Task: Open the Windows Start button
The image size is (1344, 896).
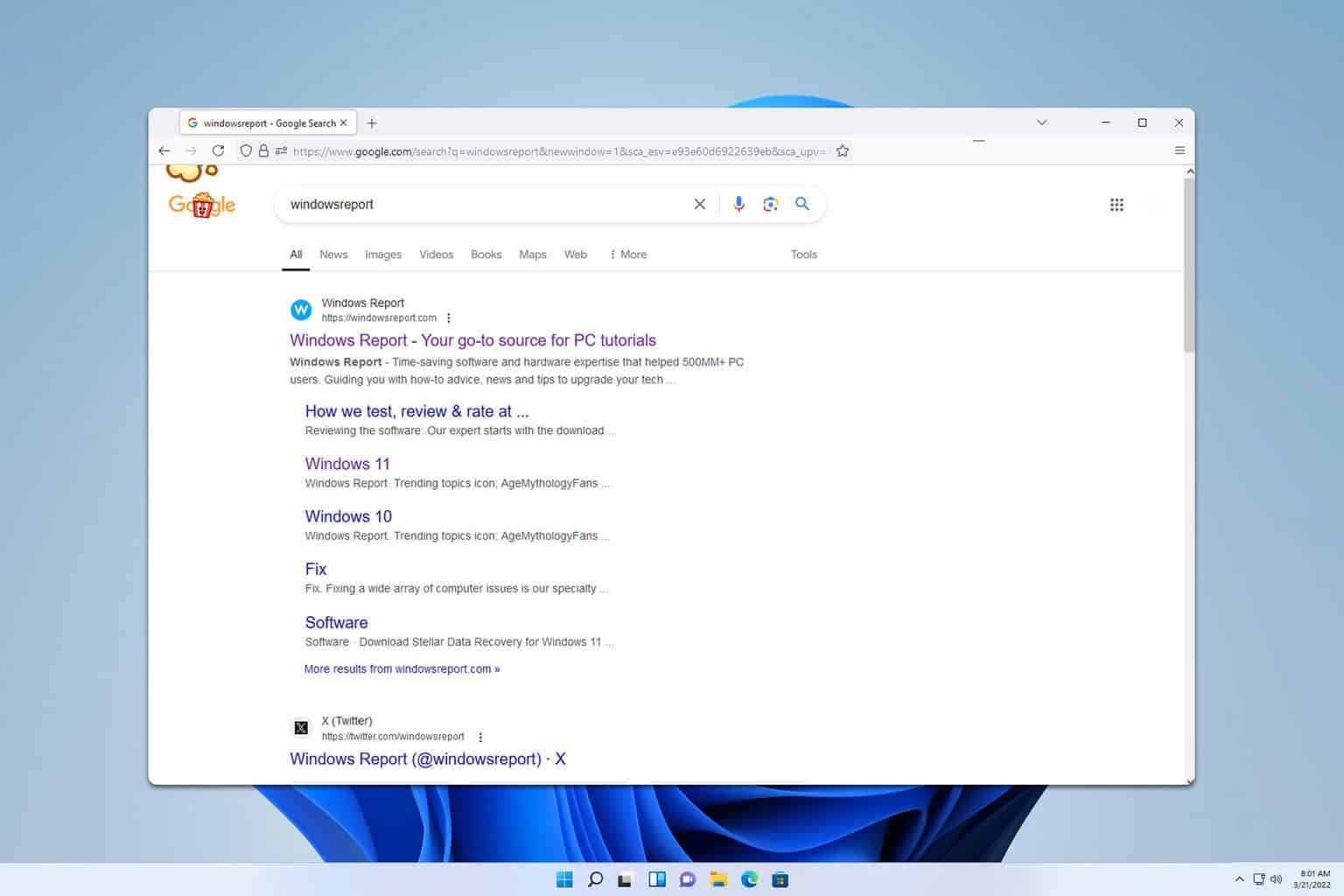Action: pyautogui.click(x=564, y=879)
